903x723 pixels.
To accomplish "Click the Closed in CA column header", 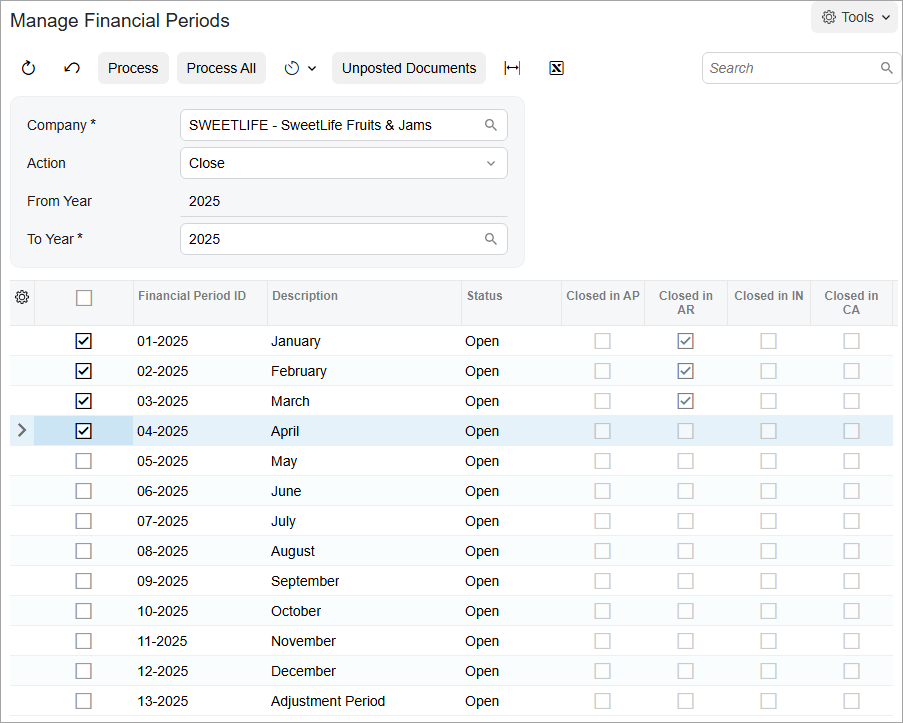I will click(851, 302).
